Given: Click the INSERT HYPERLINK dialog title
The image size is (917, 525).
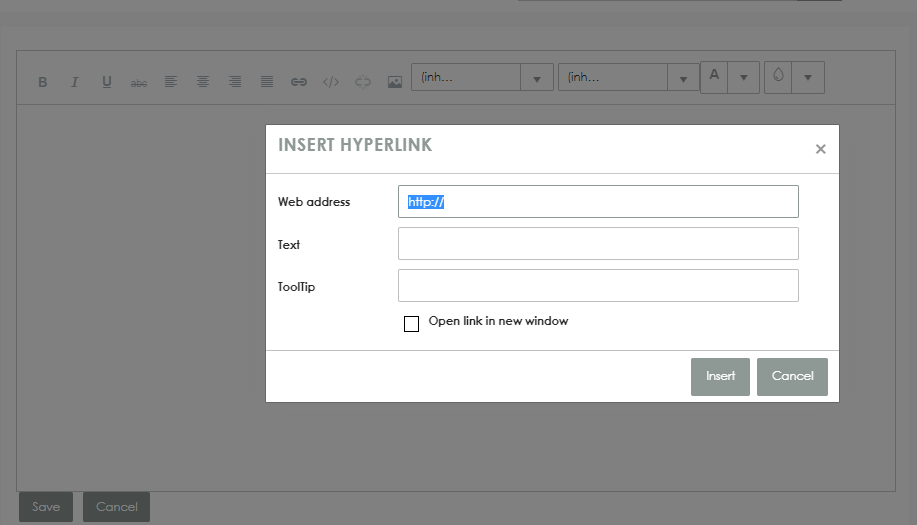Looking at the screenshot, I should point(355,145).
